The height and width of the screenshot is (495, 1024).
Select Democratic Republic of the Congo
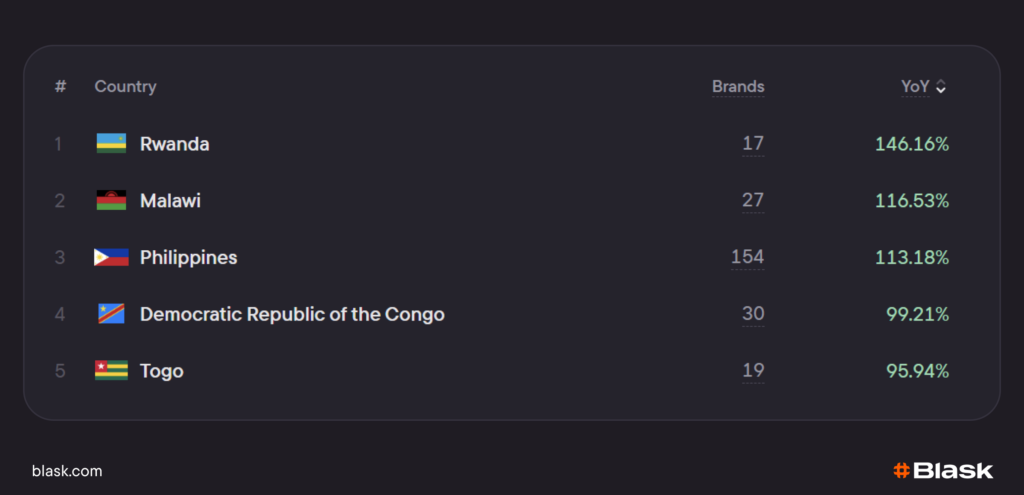tap(292, 314)
